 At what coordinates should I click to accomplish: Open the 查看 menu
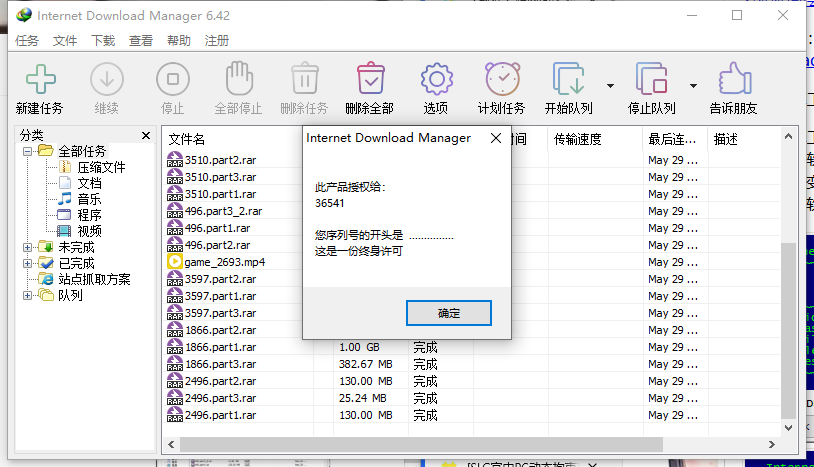(x=141, y=40)
